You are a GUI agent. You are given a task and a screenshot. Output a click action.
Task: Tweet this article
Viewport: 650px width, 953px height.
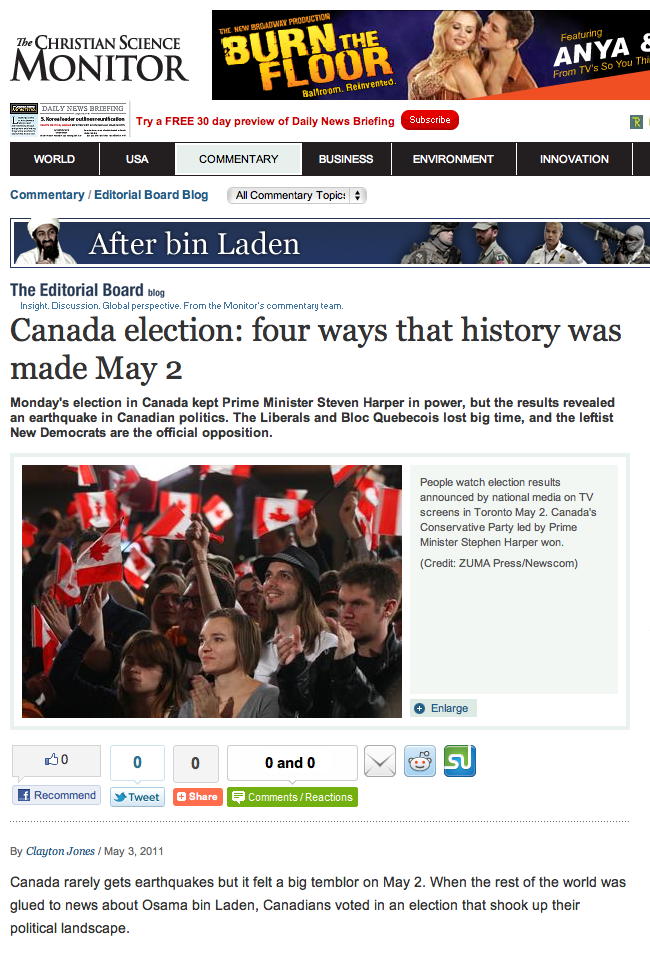137,797
